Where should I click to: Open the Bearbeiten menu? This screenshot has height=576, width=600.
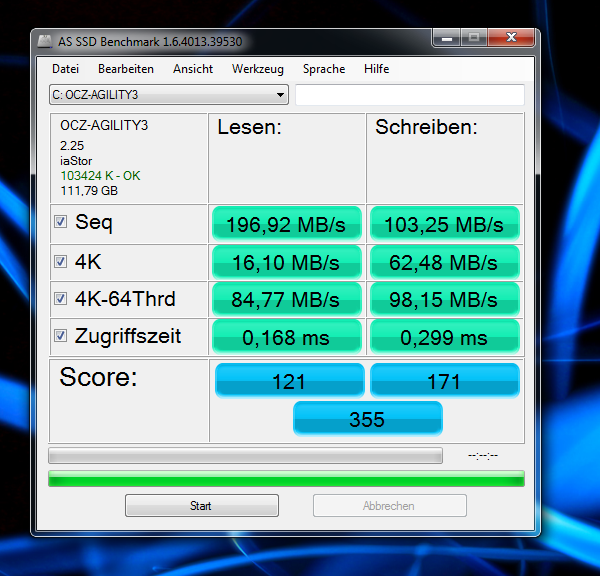(126, 69)
